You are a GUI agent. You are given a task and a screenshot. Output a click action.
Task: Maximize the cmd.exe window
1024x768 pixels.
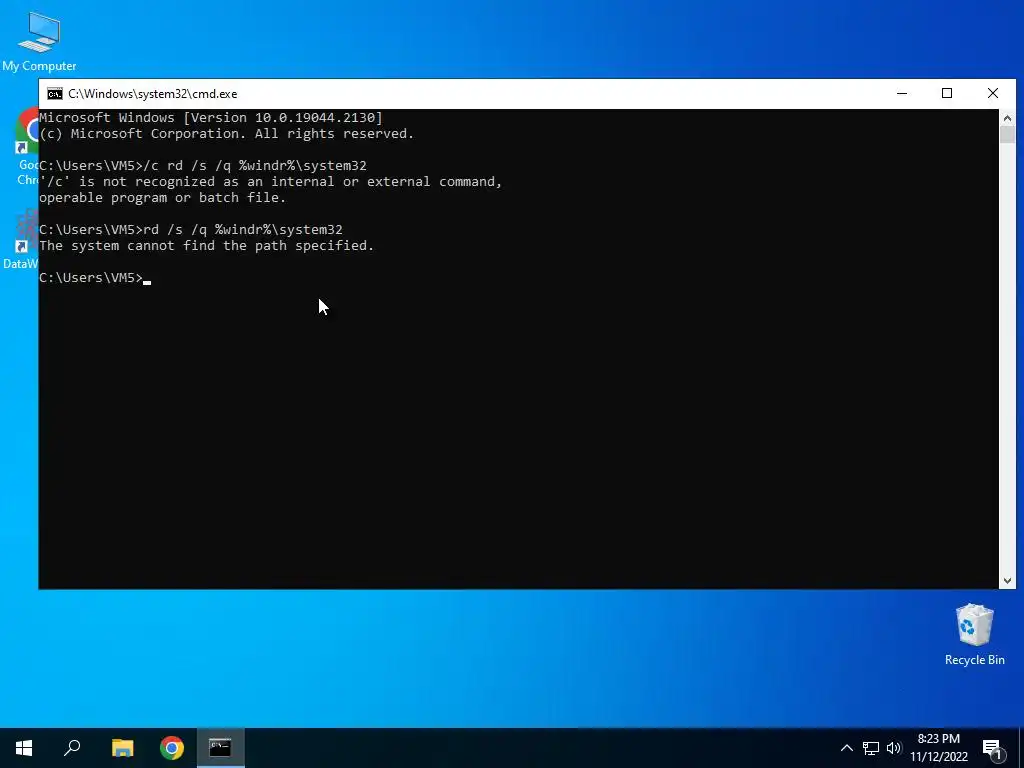(x=947, y=93)
